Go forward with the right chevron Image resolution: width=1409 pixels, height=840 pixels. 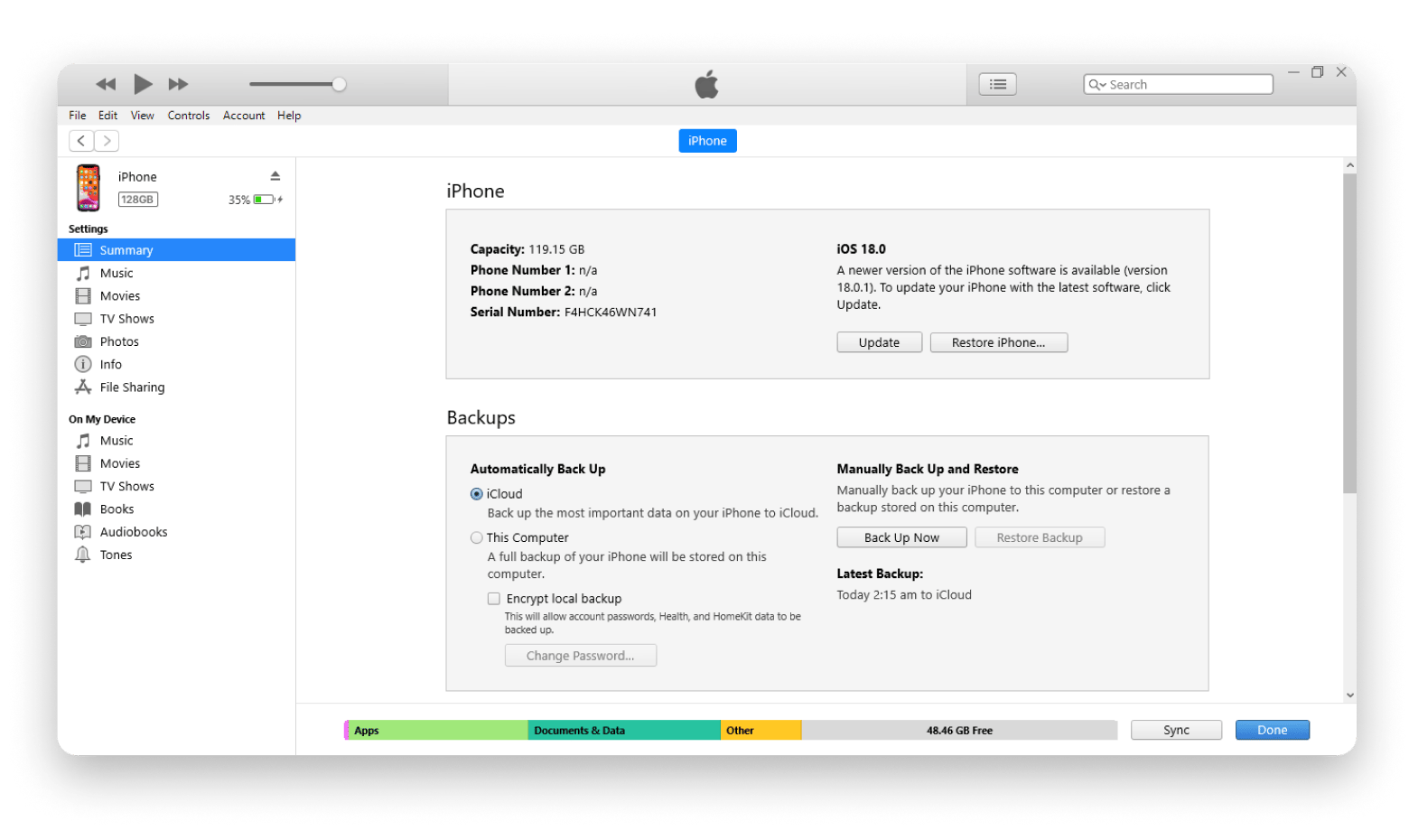[x=107, y=141]
